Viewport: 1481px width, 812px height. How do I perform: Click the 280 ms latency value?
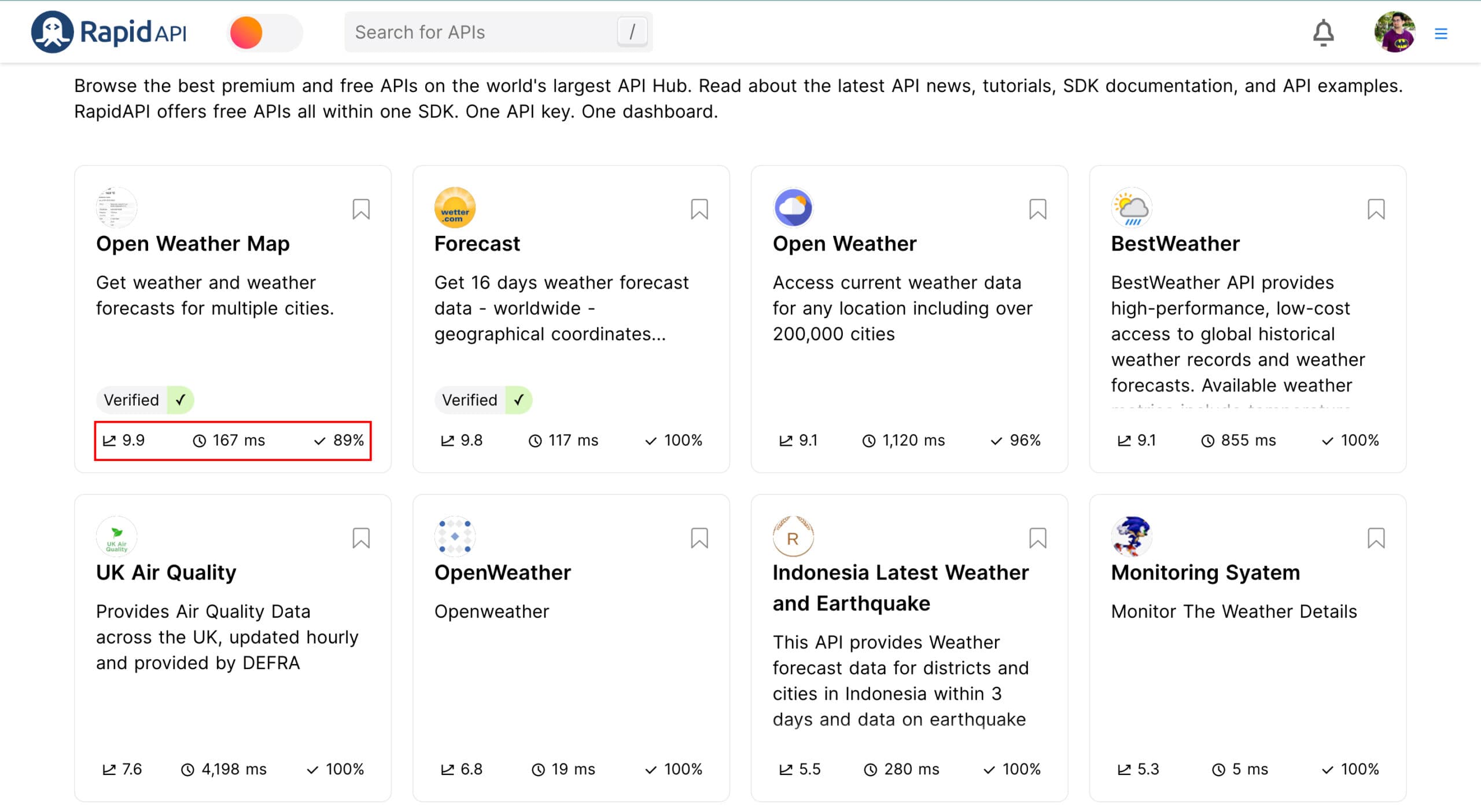902,769
